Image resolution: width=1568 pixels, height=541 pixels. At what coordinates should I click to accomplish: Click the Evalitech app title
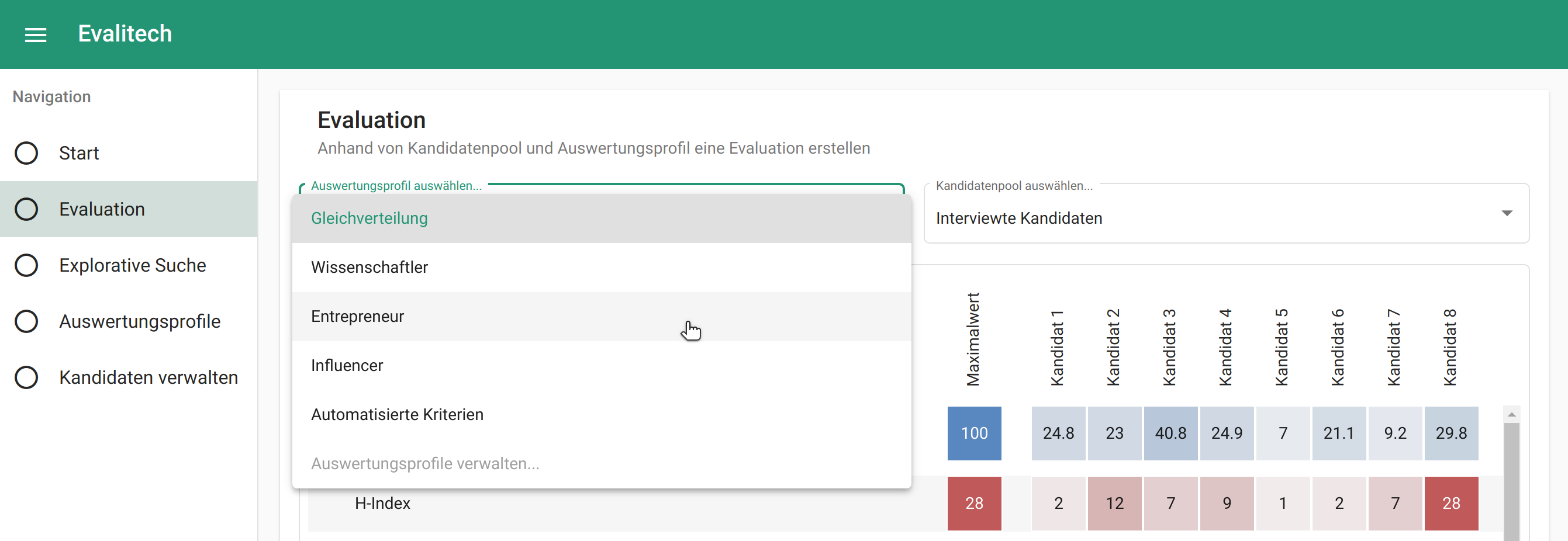(x=125, y=33)
